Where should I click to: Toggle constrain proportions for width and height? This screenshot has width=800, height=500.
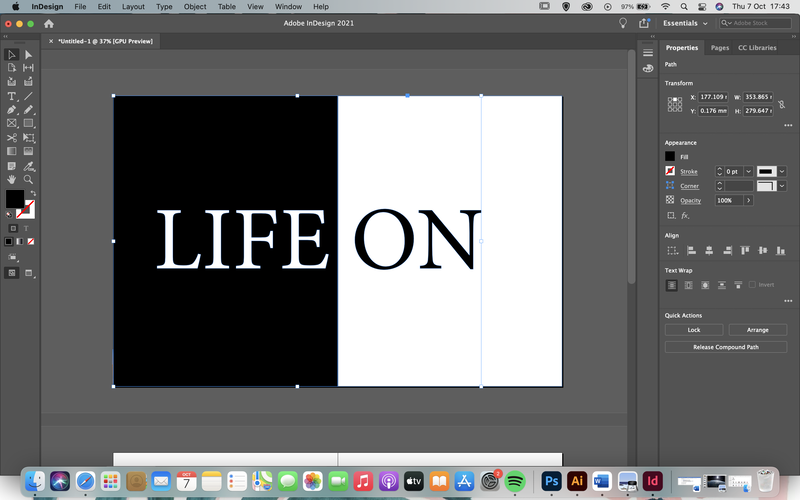pyautogui.click(x=782, y=104)
